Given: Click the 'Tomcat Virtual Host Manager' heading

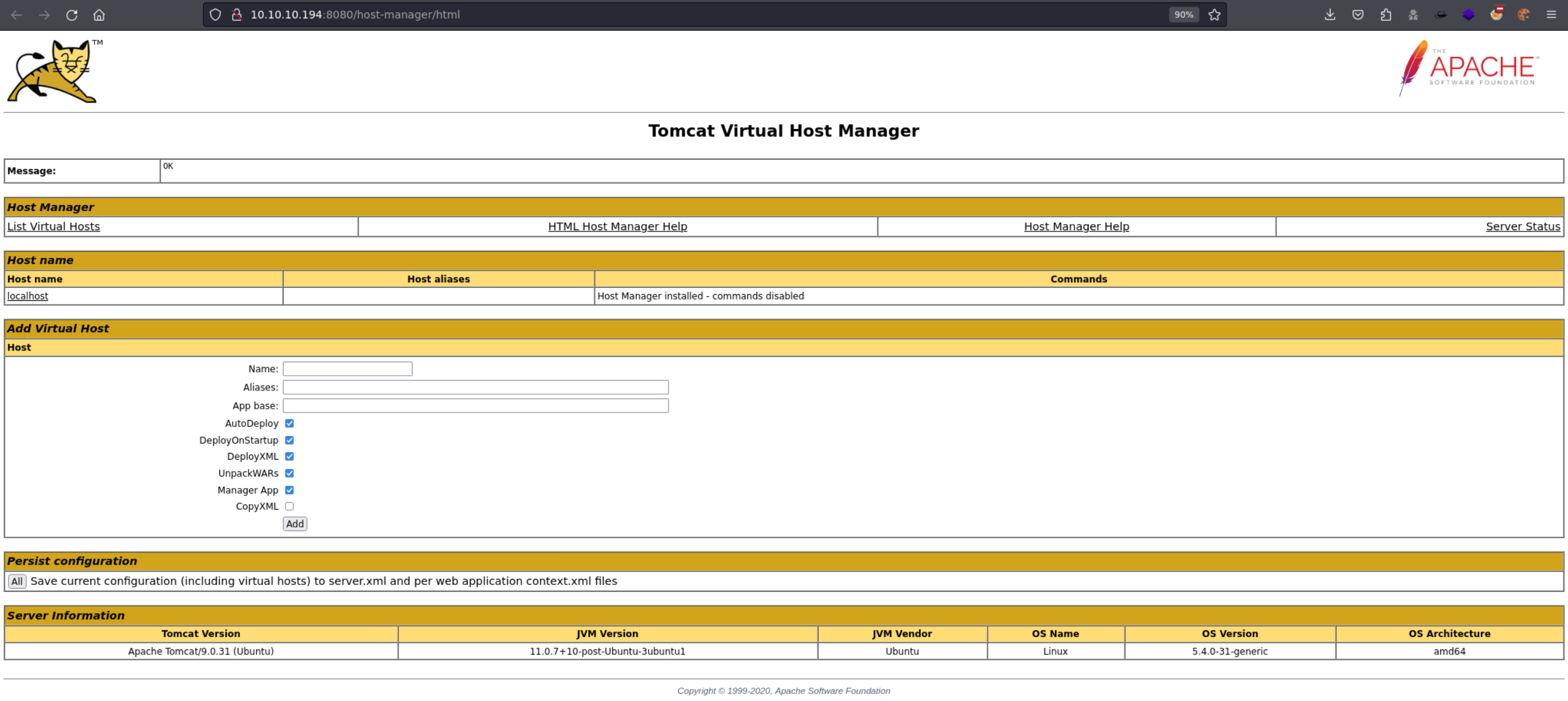Looking at the screenshot, I should [783, 131].
